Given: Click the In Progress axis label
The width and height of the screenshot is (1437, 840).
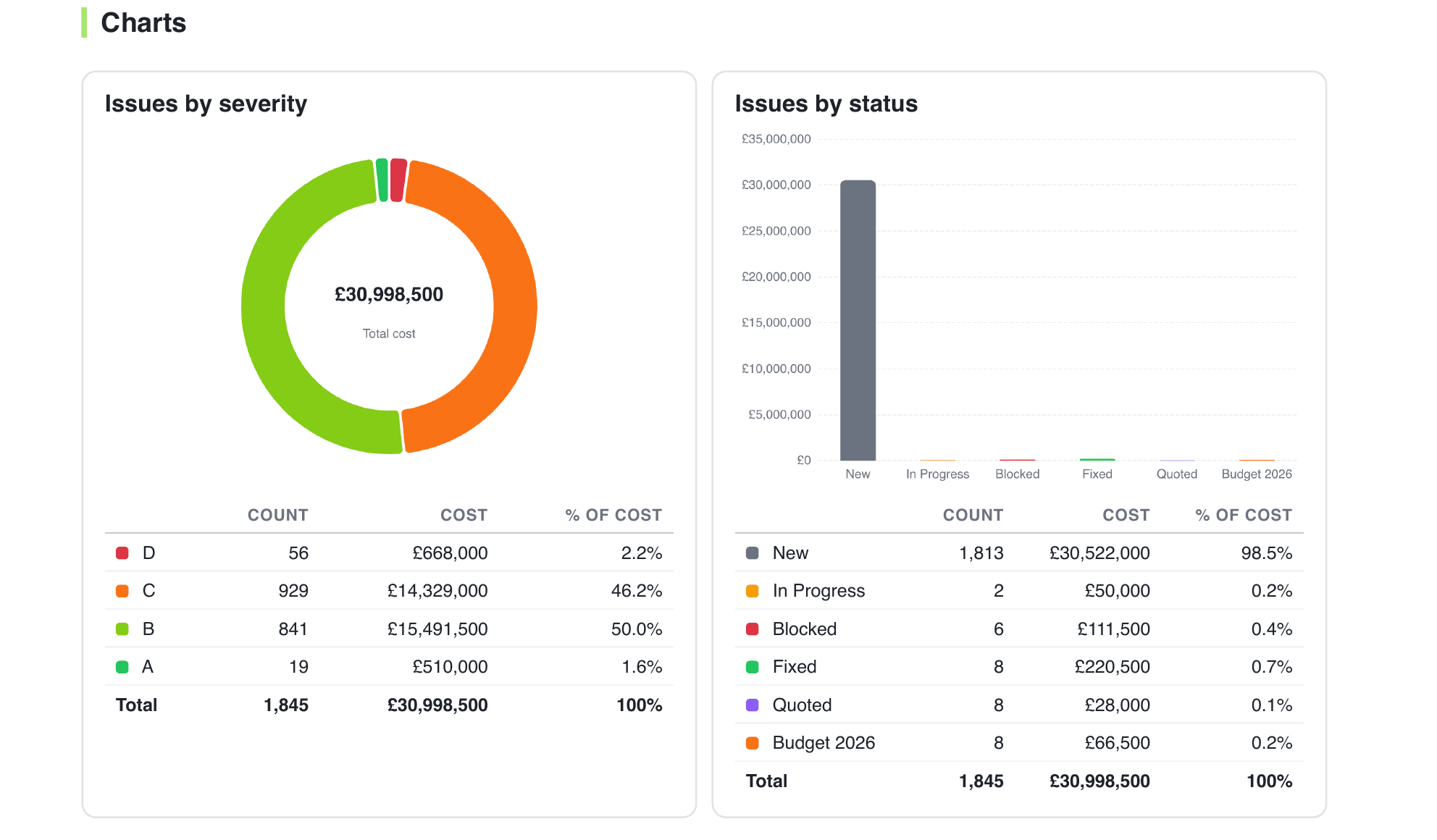Looking at the screenshot, I should point(937,474).
